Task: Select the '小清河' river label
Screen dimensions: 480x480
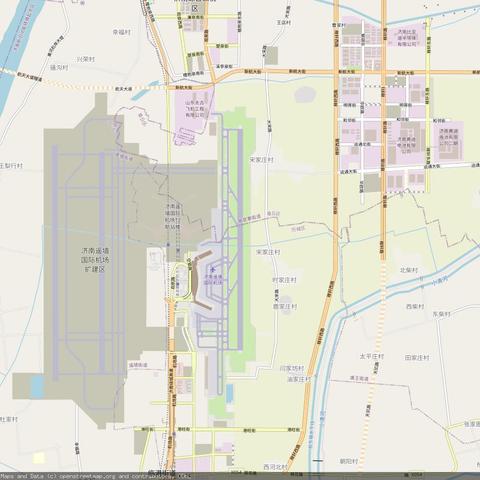Action: (440, 282)
